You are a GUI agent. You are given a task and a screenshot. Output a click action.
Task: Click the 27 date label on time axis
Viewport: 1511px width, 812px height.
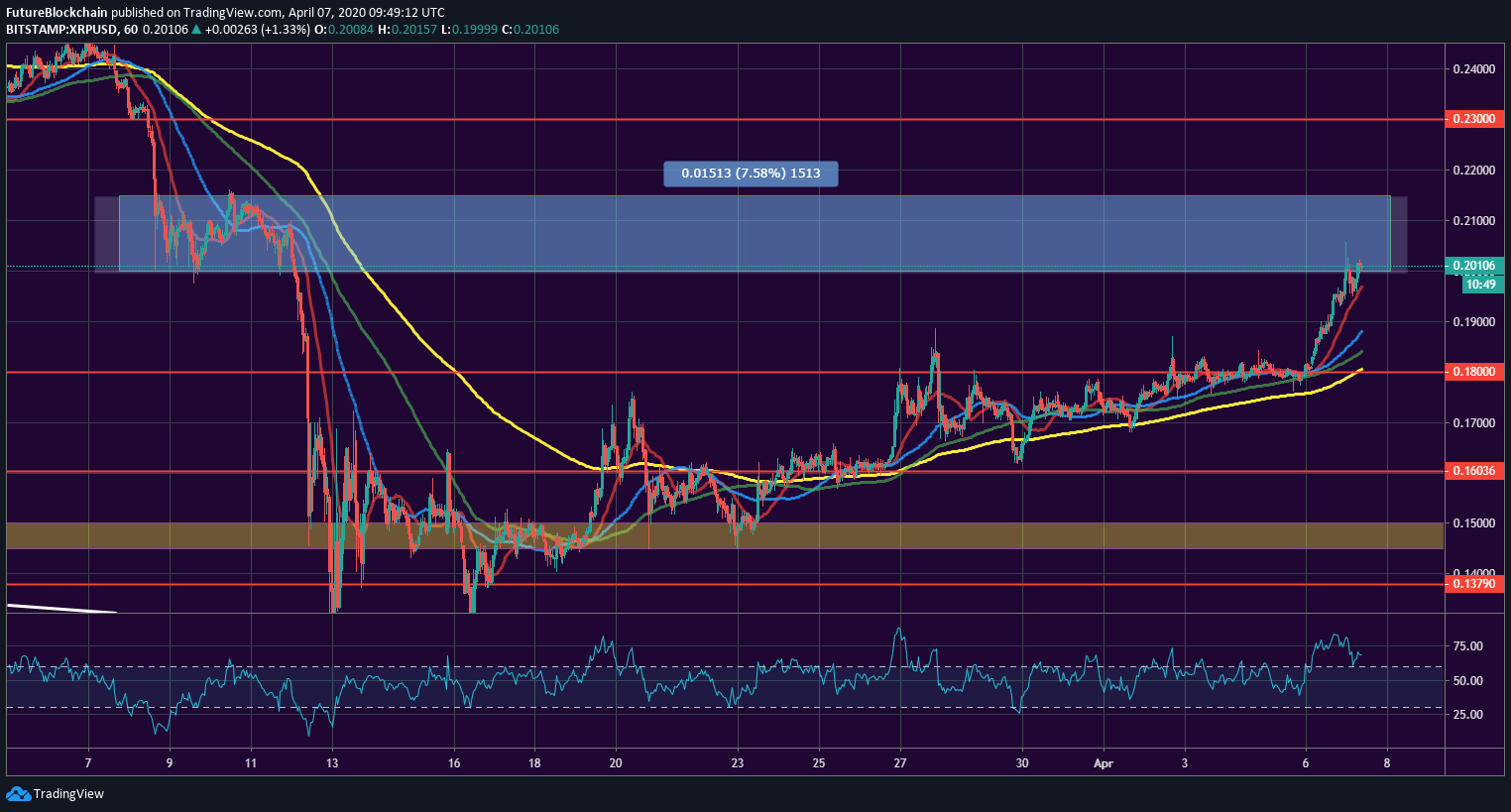900,763
